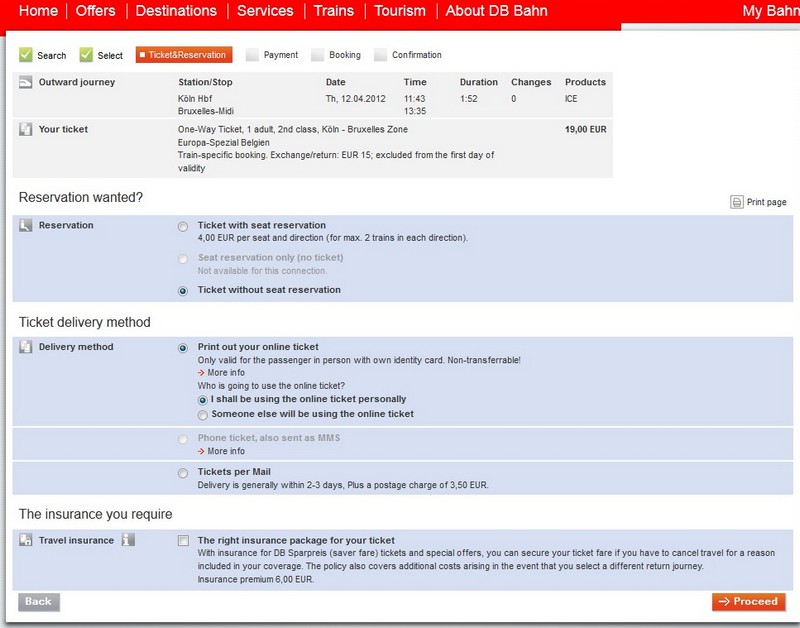
Task: Click the Travel insurance section icon
Action: point(26,540)
